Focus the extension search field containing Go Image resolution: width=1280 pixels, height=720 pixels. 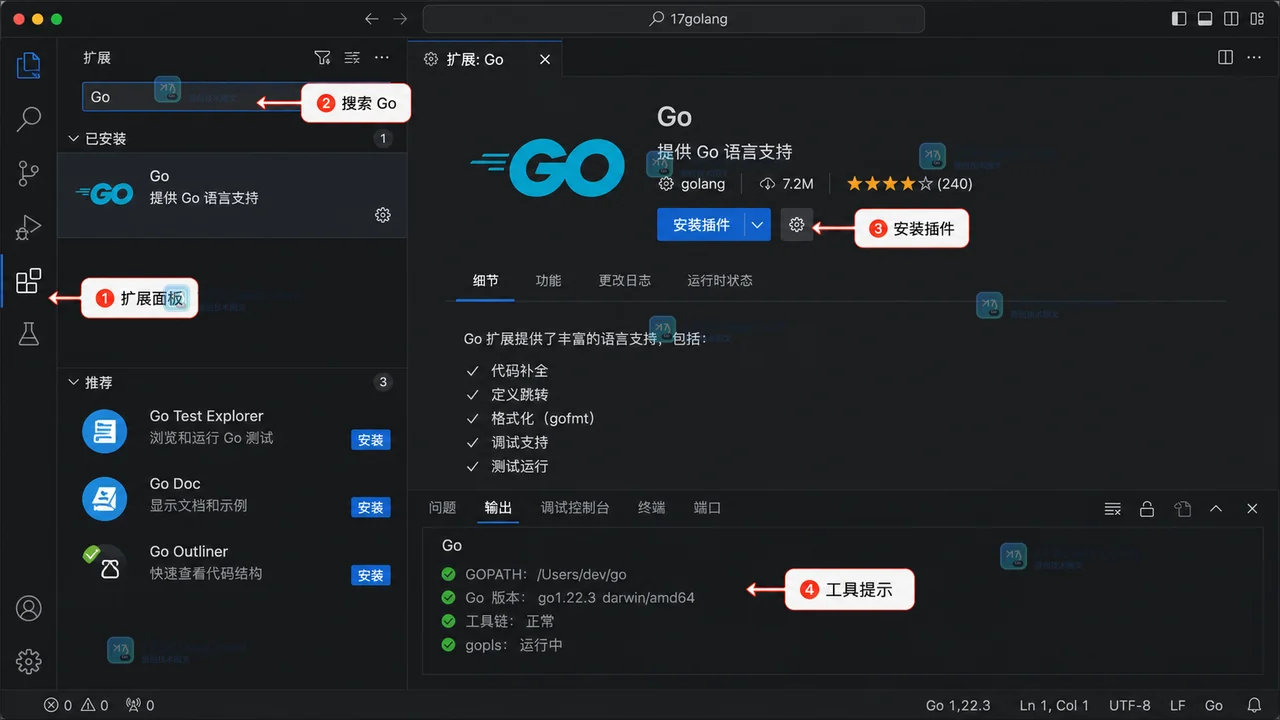point(236,97)
